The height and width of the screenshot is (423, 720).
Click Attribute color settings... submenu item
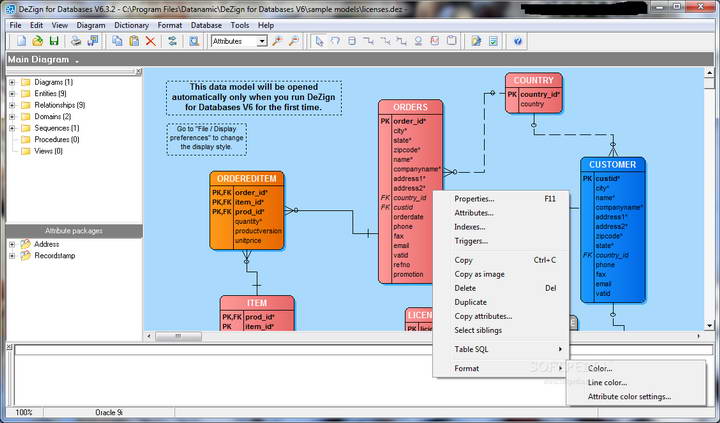click(629, 396)
